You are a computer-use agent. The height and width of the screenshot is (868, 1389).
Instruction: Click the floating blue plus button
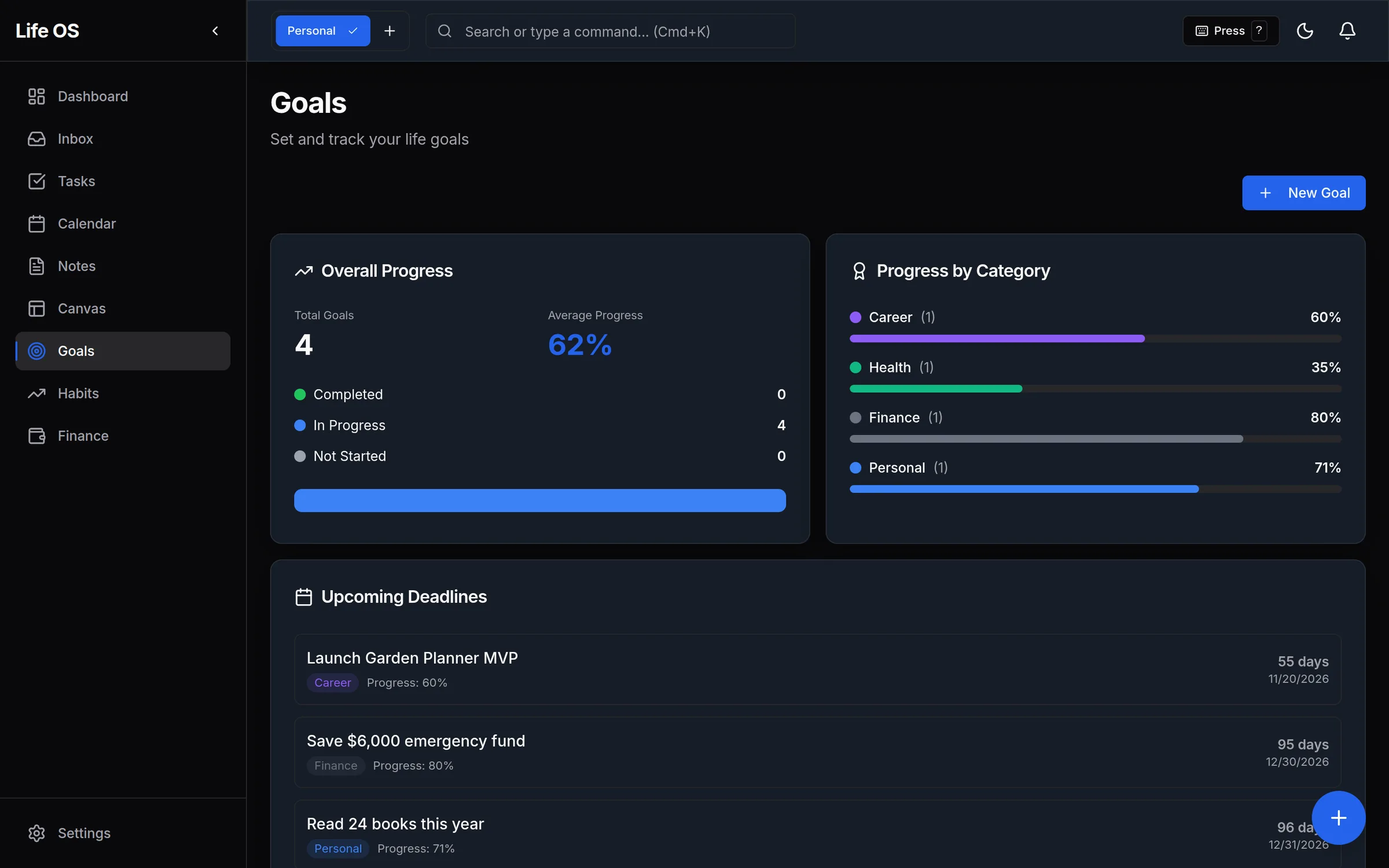pos(1338,818)
